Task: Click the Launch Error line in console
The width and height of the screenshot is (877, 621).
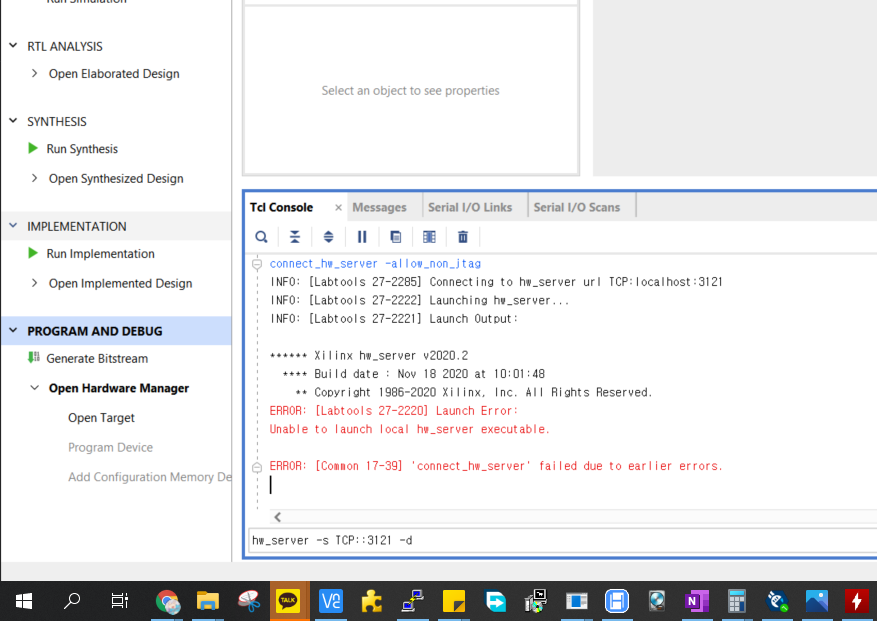Action: [x=394, y=411]
